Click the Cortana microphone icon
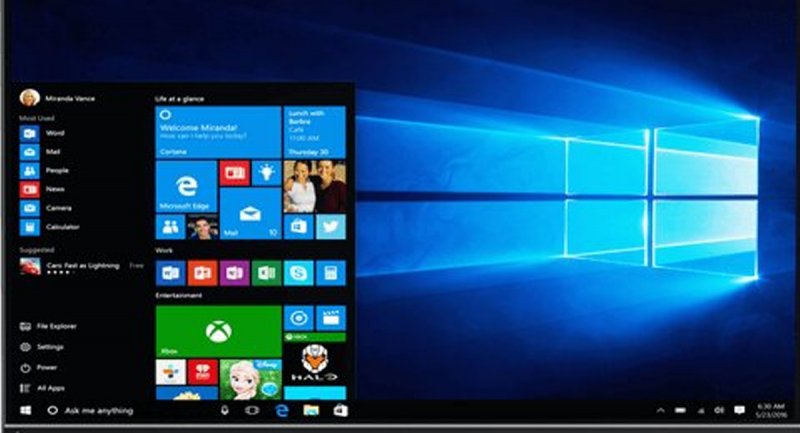 pyautogui.click(x=224, y=411)
